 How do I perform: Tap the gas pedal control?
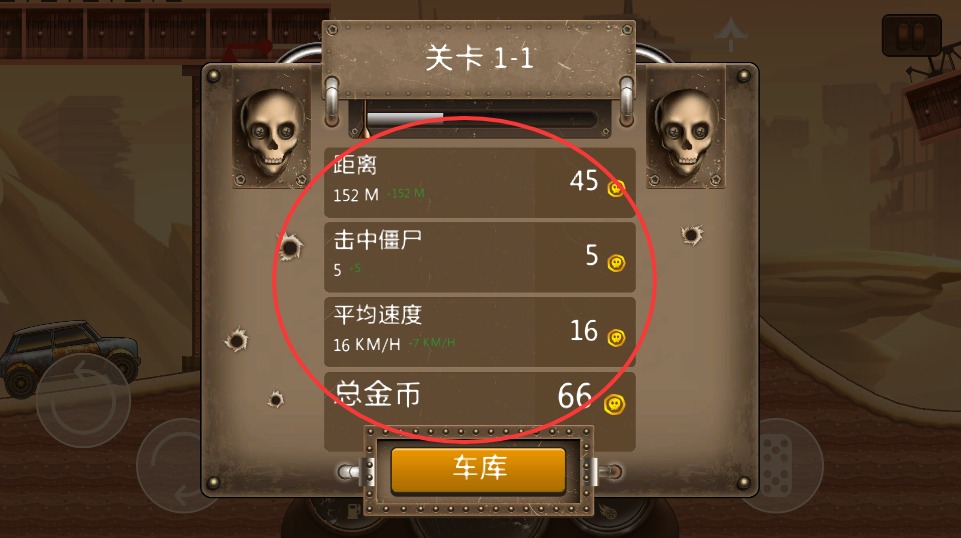pos(781,464)
